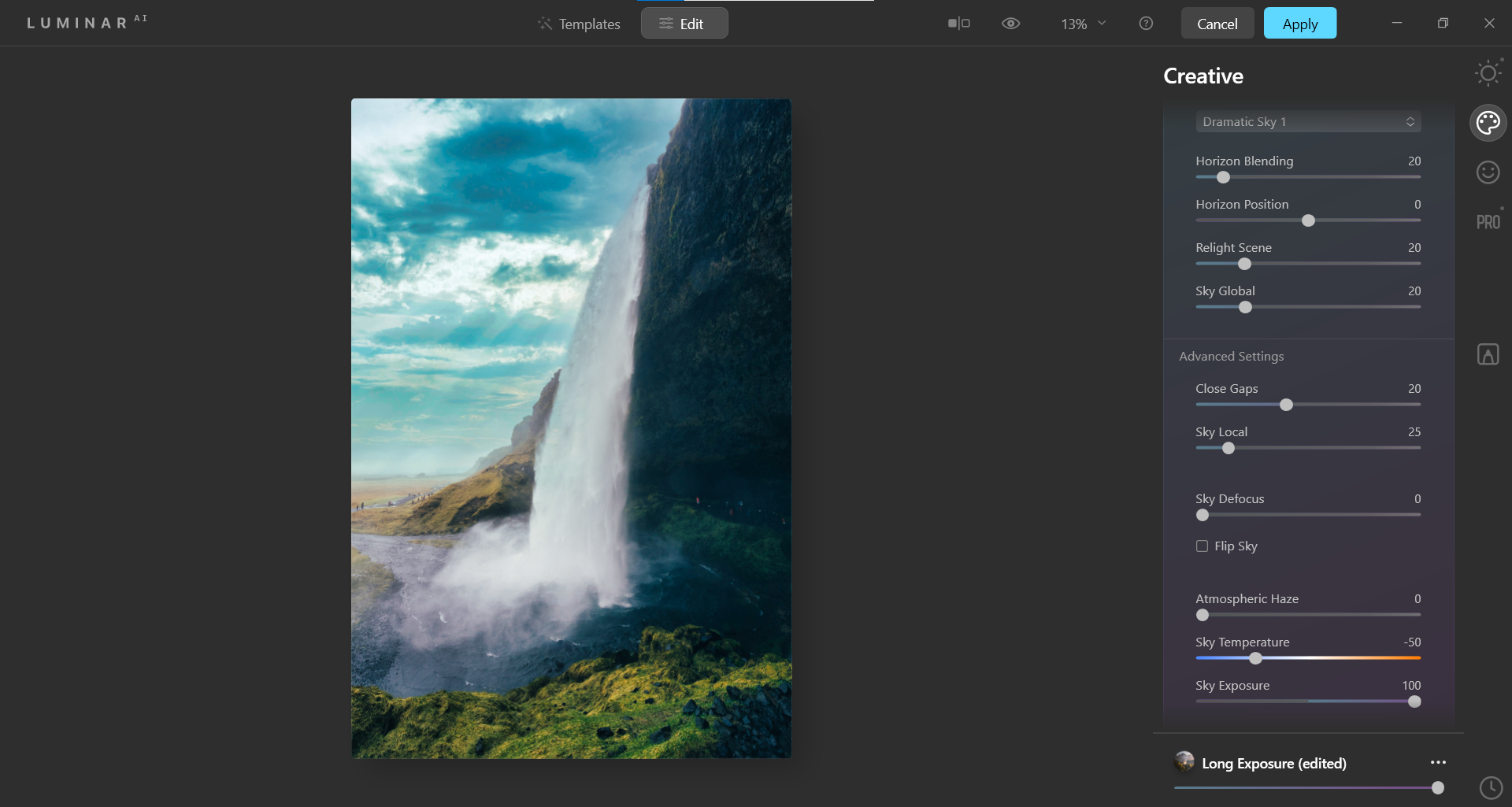Click the Sky Defocus slider handle

(1202, 515)
